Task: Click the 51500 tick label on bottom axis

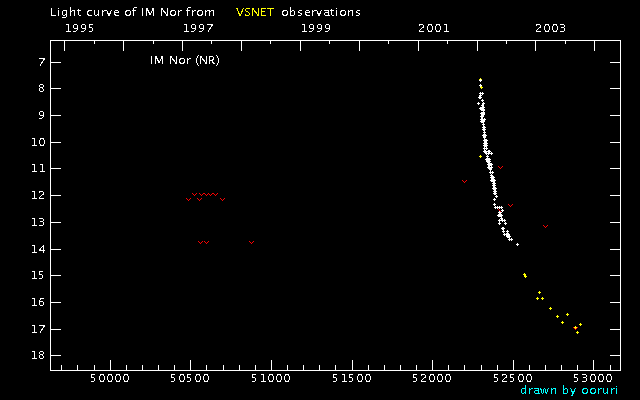Action: point(352,378)
